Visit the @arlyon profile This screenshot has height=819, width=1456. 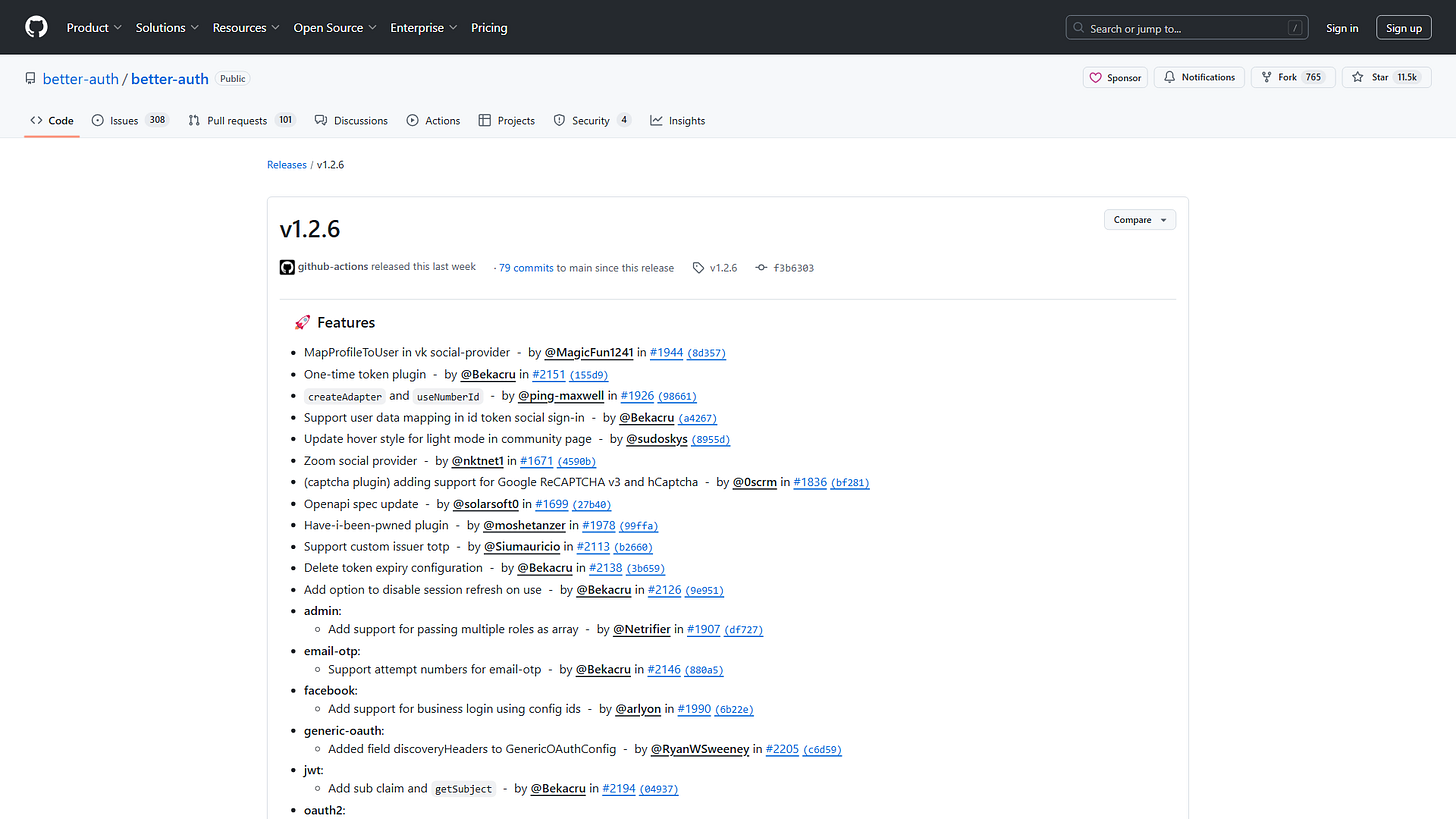tap(638, 709)
